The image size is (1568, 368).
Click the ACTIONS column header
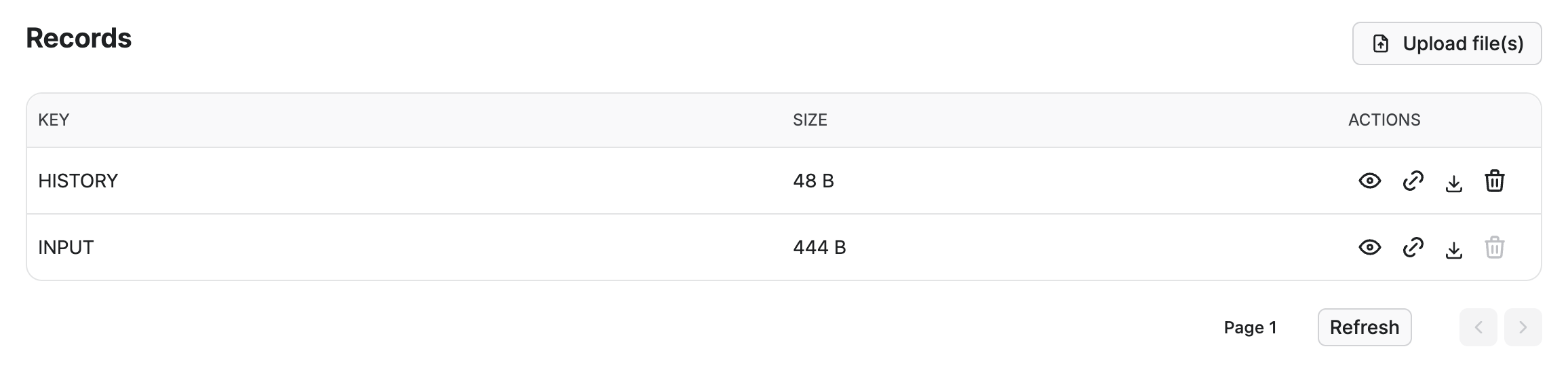pyautogui.click(x=1384, y=120)
